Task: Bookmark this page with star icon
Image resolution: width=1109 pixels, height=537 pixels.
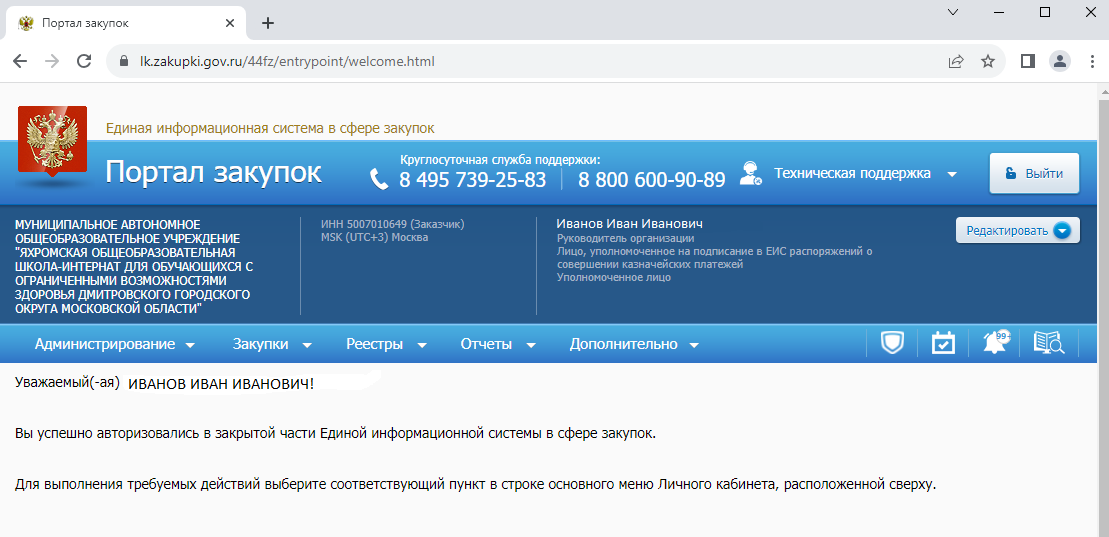Action: coord(988,61)
